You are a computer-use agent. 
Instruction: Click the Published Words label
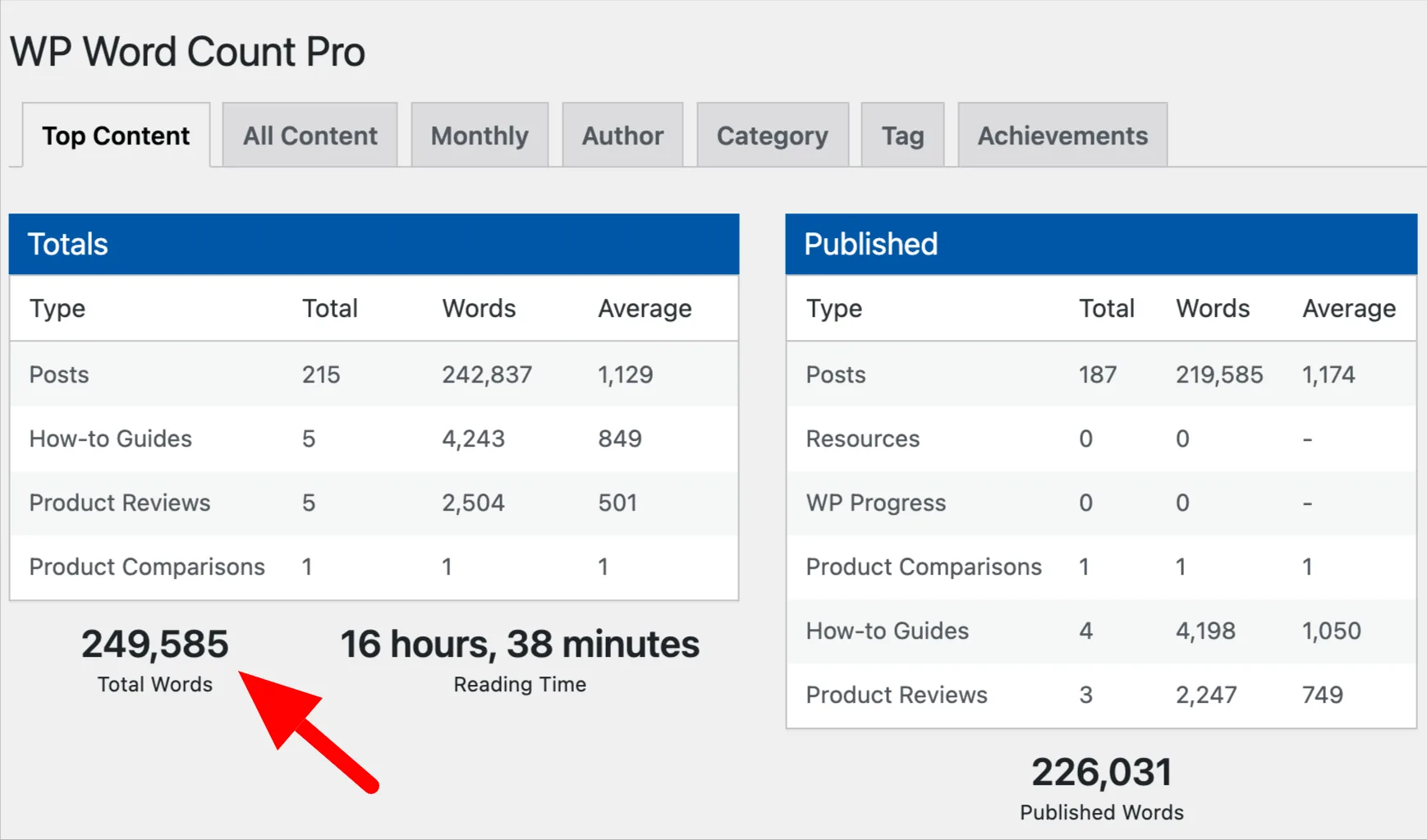tap(1101, 812)
